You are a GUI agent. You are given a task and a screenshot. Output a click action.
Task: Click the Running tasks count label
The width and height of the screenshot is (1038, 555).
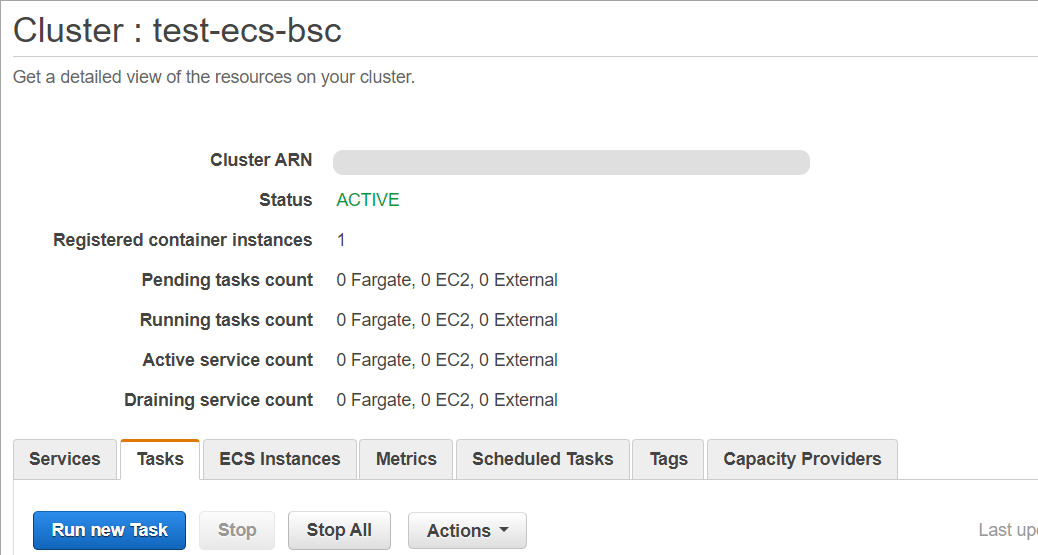[x=226, y=320]
